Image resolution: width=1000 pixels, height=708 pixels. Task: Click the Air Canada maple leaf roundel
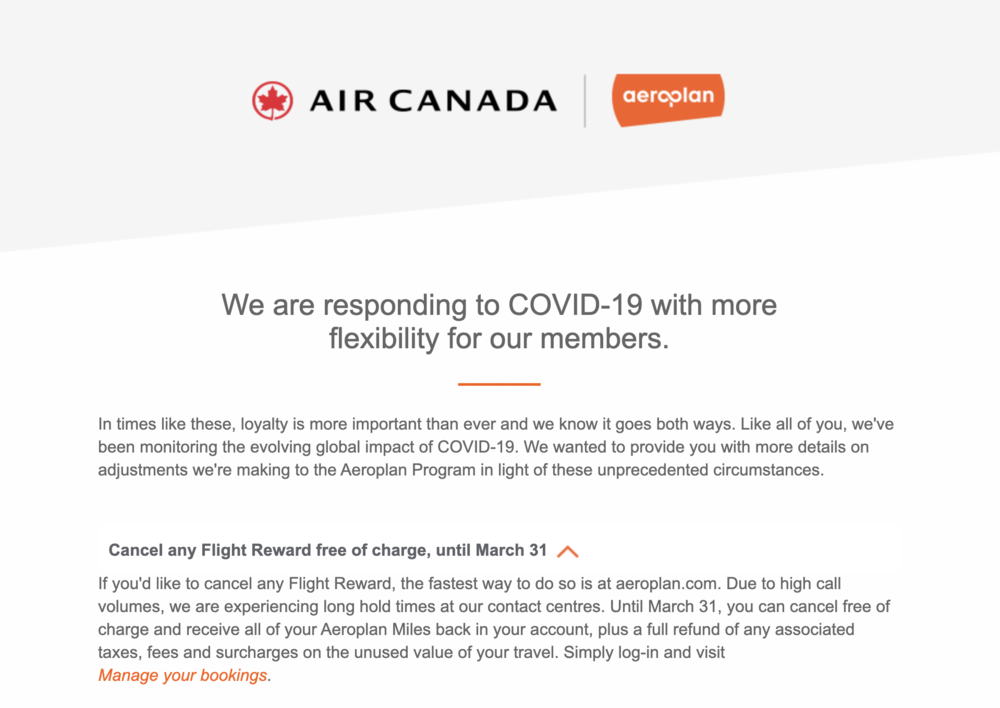(x=271, y=101)
